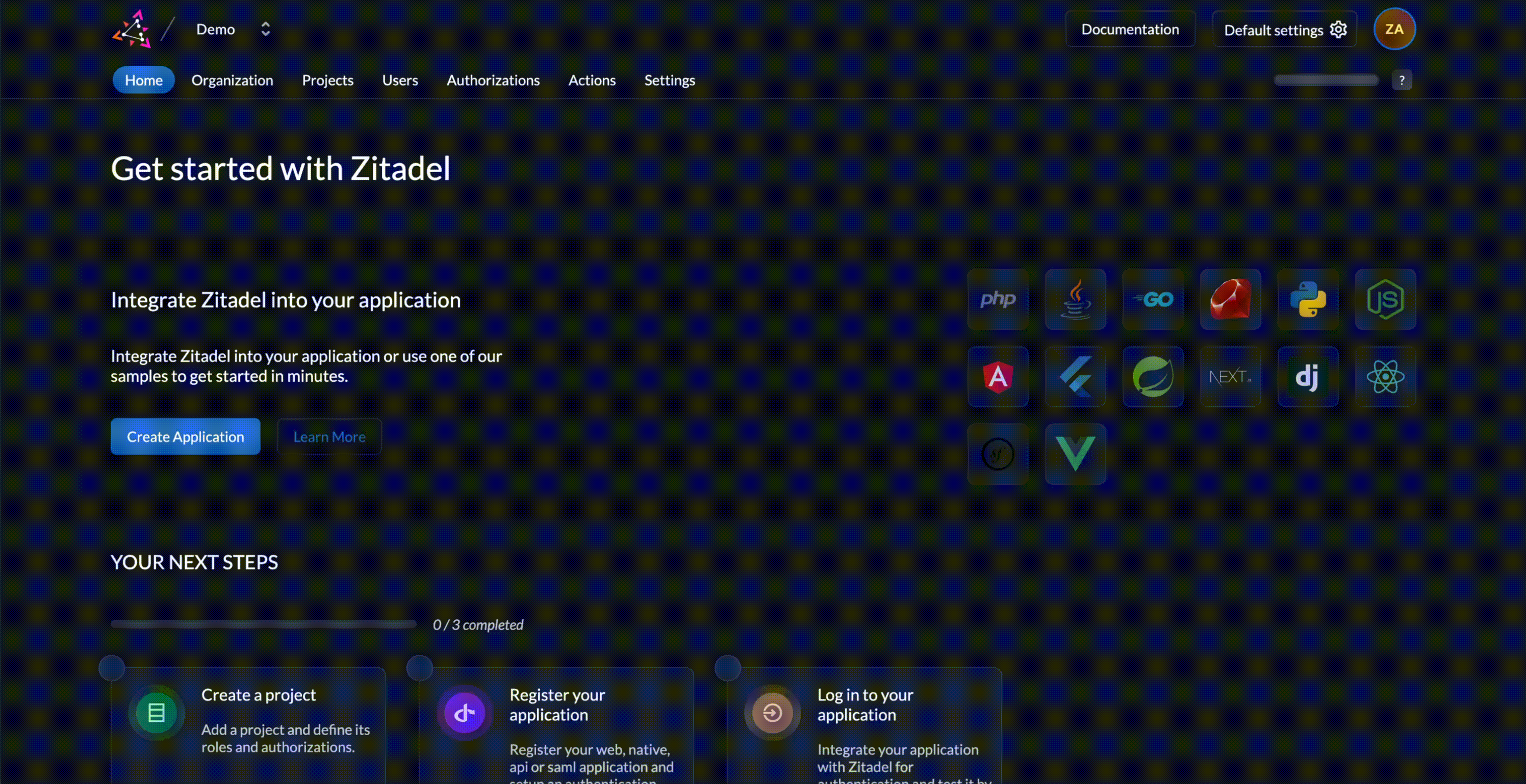Open the Python sample icon
This screenshot has height=784, width=1526.
point(1307,299)
